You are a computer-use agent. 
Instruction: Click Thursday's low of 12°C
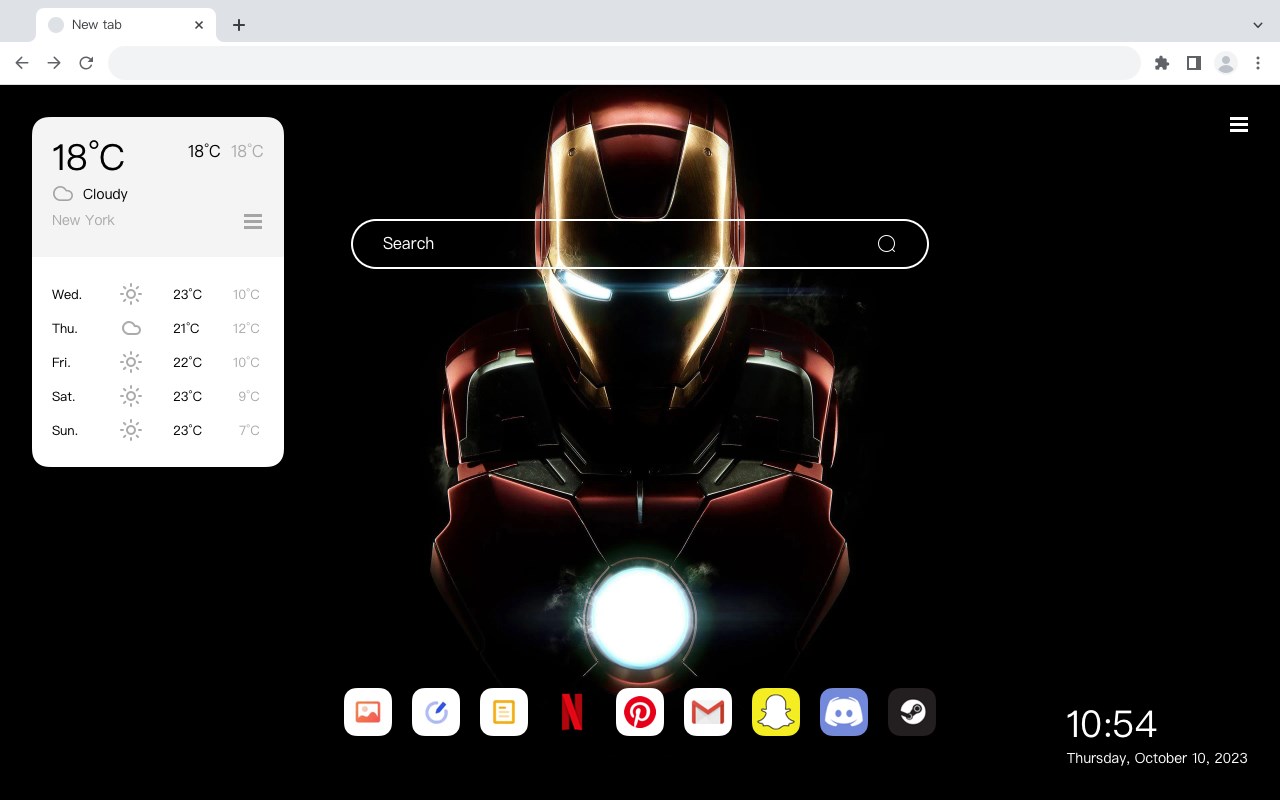click(246, 328)
